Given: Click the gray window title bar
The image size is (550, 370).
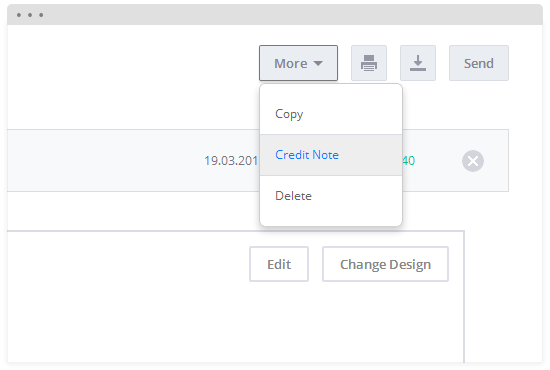Looking at the screenshot, I should tap(275, 15).
